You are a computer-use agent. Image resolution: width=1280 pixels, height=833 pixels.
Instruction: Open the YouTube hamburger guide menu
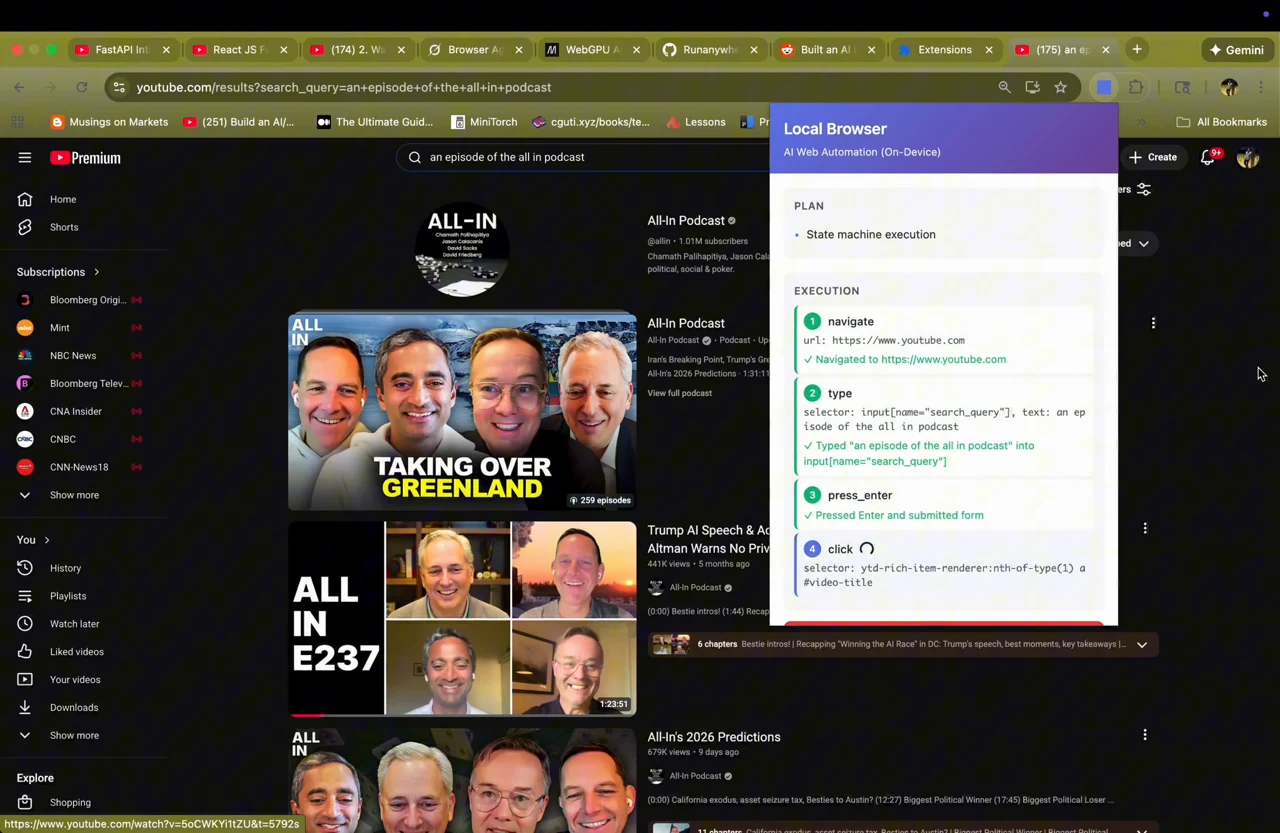coord(25,157)
